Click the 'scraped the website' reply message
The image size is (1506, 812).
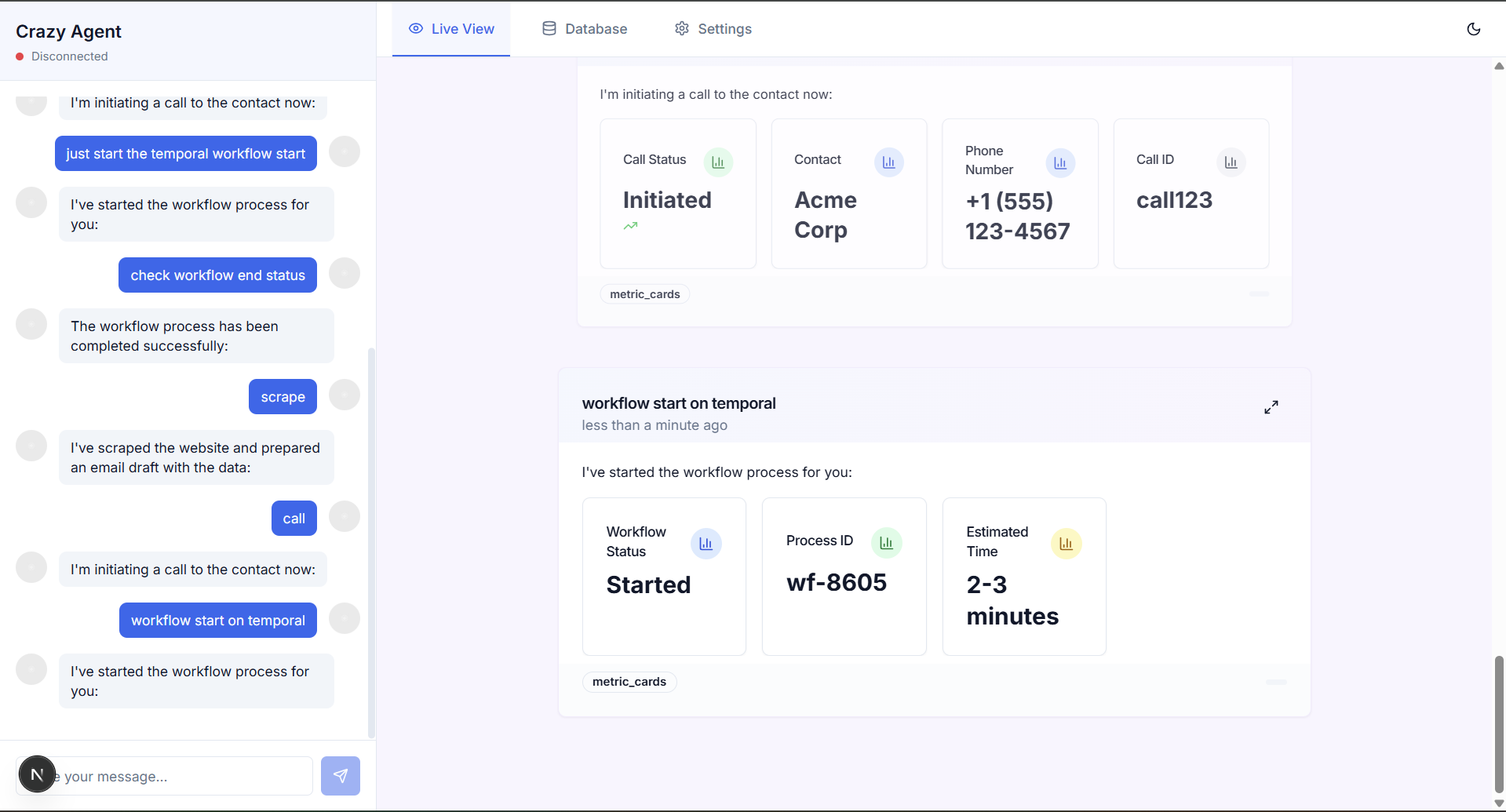(x=196, y=457)
